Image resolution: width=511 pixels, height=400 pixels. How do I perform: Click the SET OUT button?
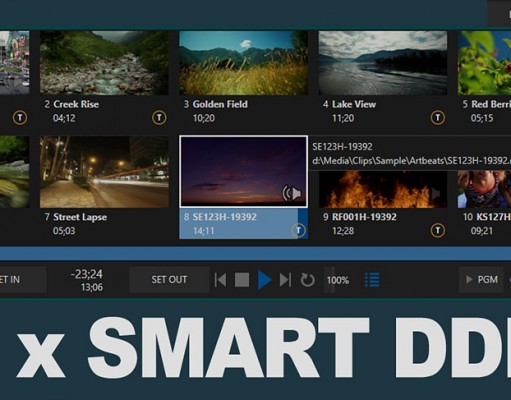(169, 279)
